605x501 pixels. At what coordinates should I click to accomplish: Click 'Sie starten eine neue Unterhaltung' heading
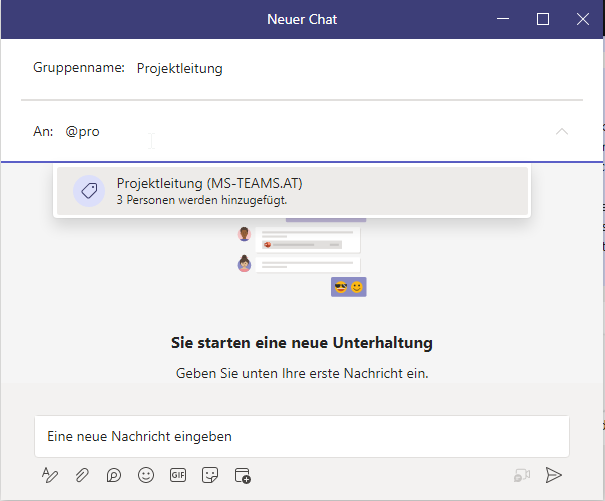click(x=302, y=343)
